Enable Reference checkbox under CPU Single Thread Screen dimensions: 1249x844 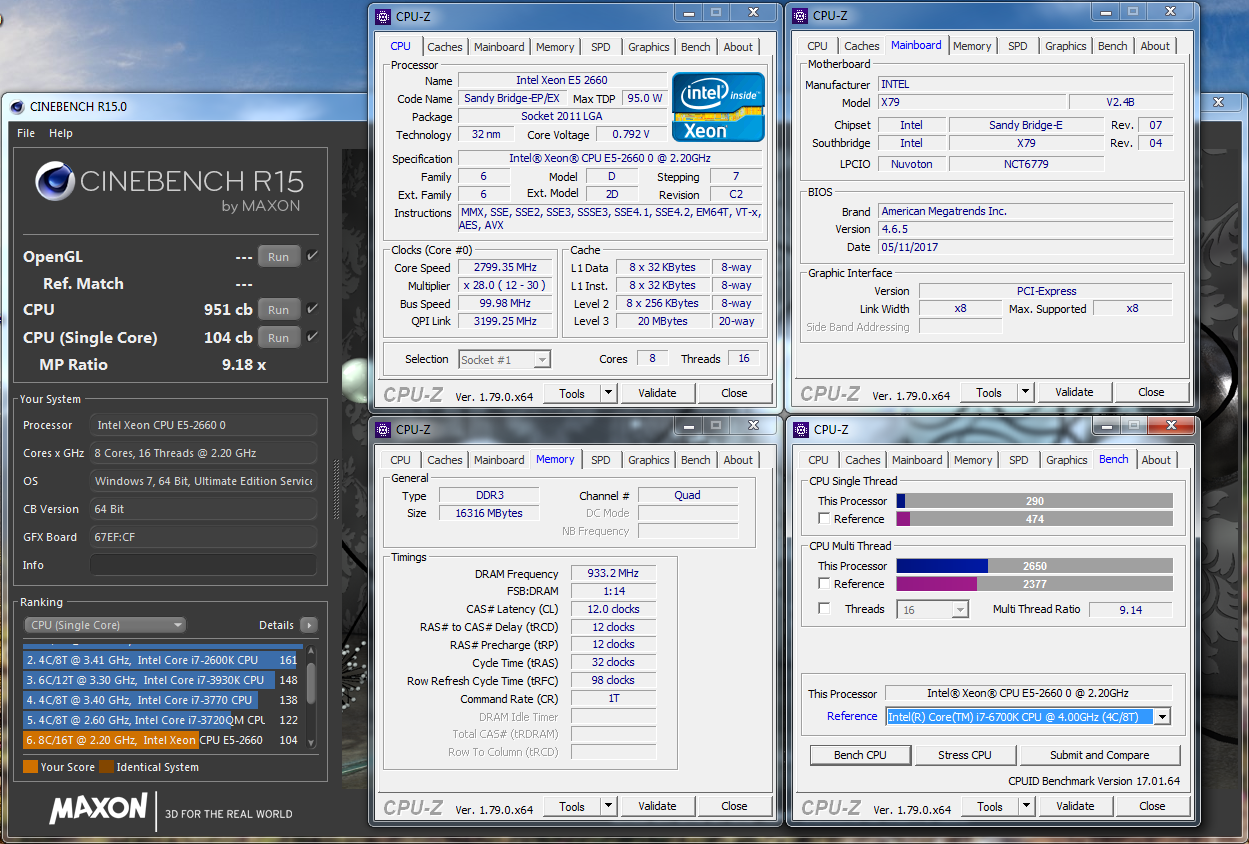[824, 519]
